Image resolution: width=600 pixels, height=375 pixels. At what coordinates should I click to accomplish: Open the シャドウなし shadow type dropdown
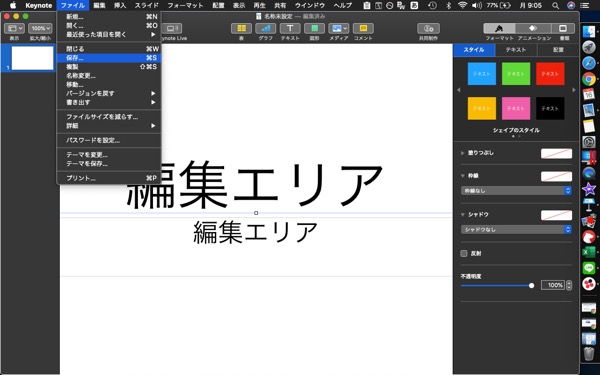[x=516, y=229]
